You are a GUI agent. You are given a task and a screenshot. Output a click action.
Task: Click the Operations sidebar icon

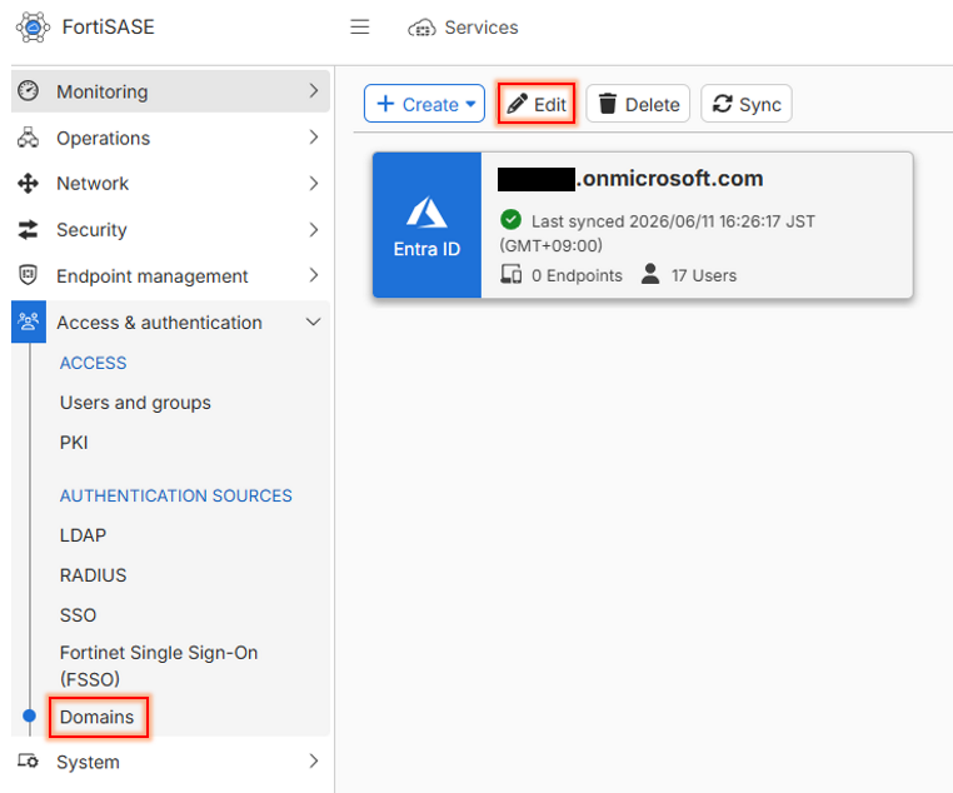[28, 138]
